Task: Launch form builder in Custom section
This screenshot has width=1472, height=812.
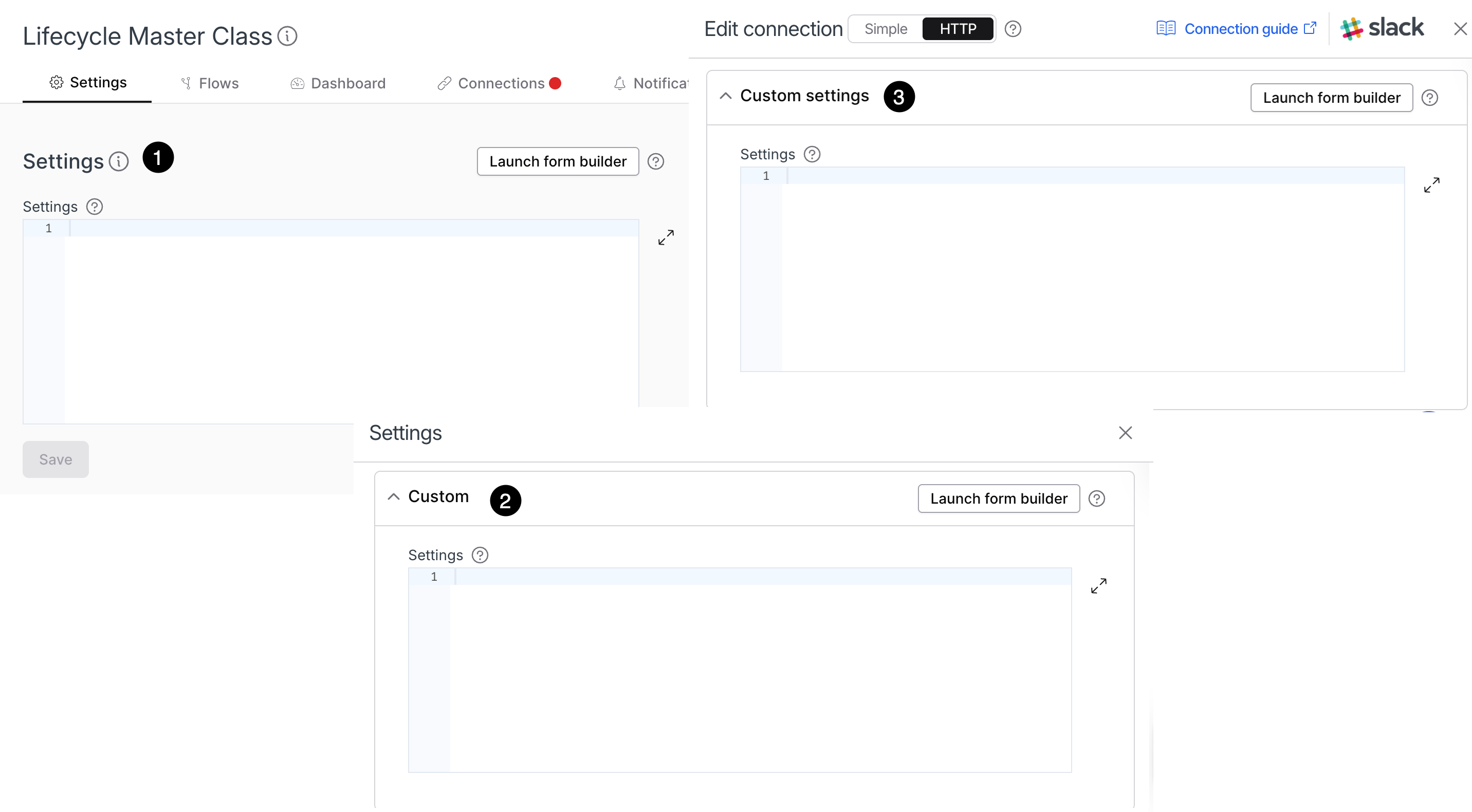Action: tap(999, 499)
